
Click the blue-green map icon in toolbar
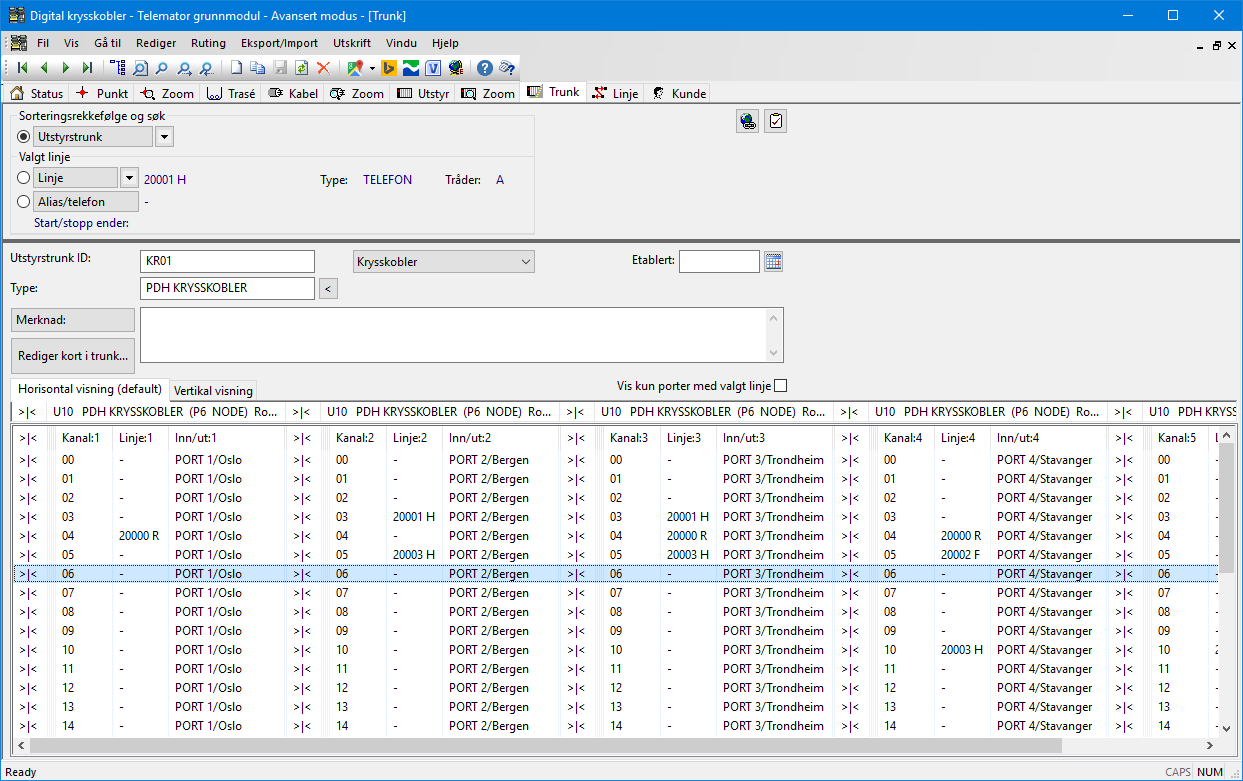pos(411,68)
